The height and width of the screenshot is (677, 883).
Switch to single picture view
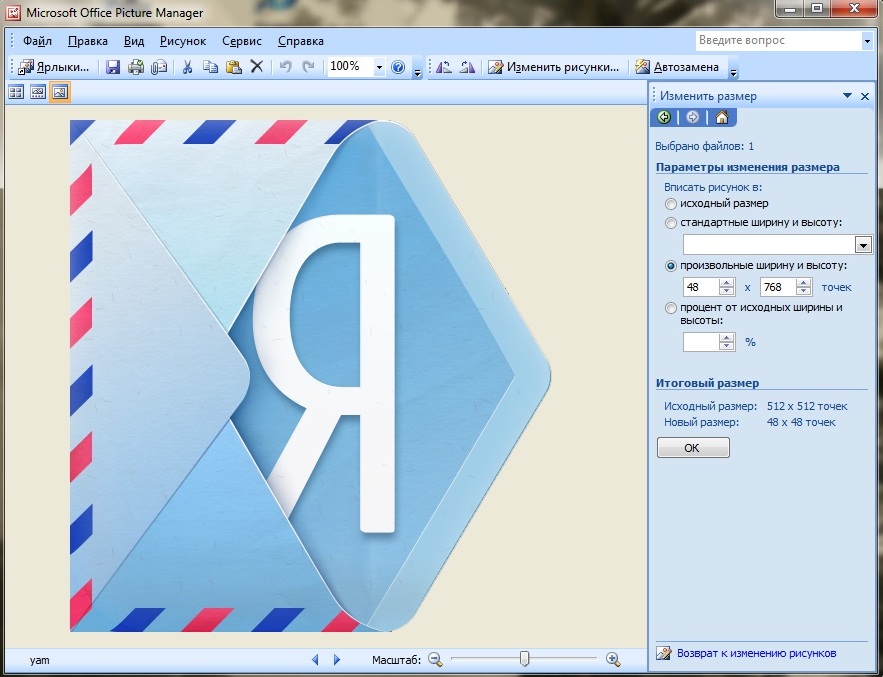pyautogui.click(x=60, y=92)
